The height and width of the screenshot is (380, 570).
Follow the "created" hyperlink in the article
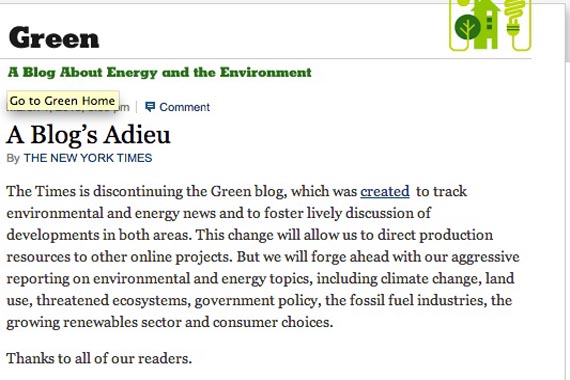[385, 191]
